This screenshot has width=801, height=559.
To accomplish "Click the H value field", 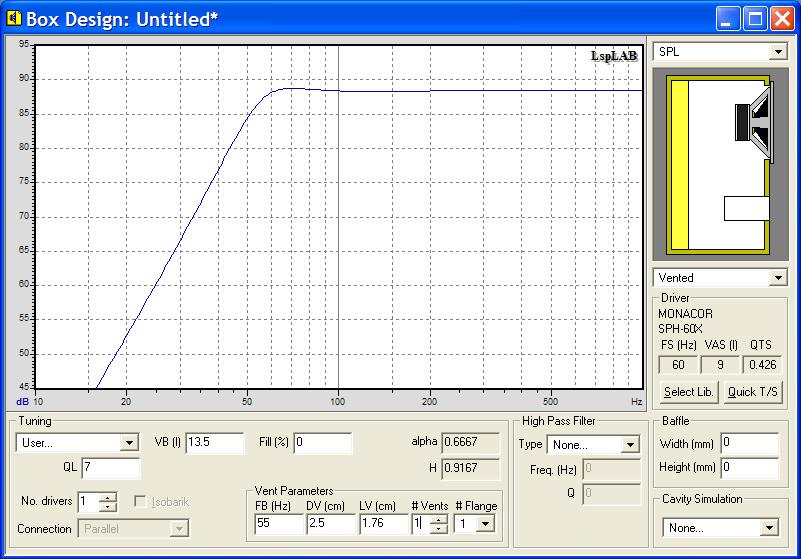I will coord(470,468).
